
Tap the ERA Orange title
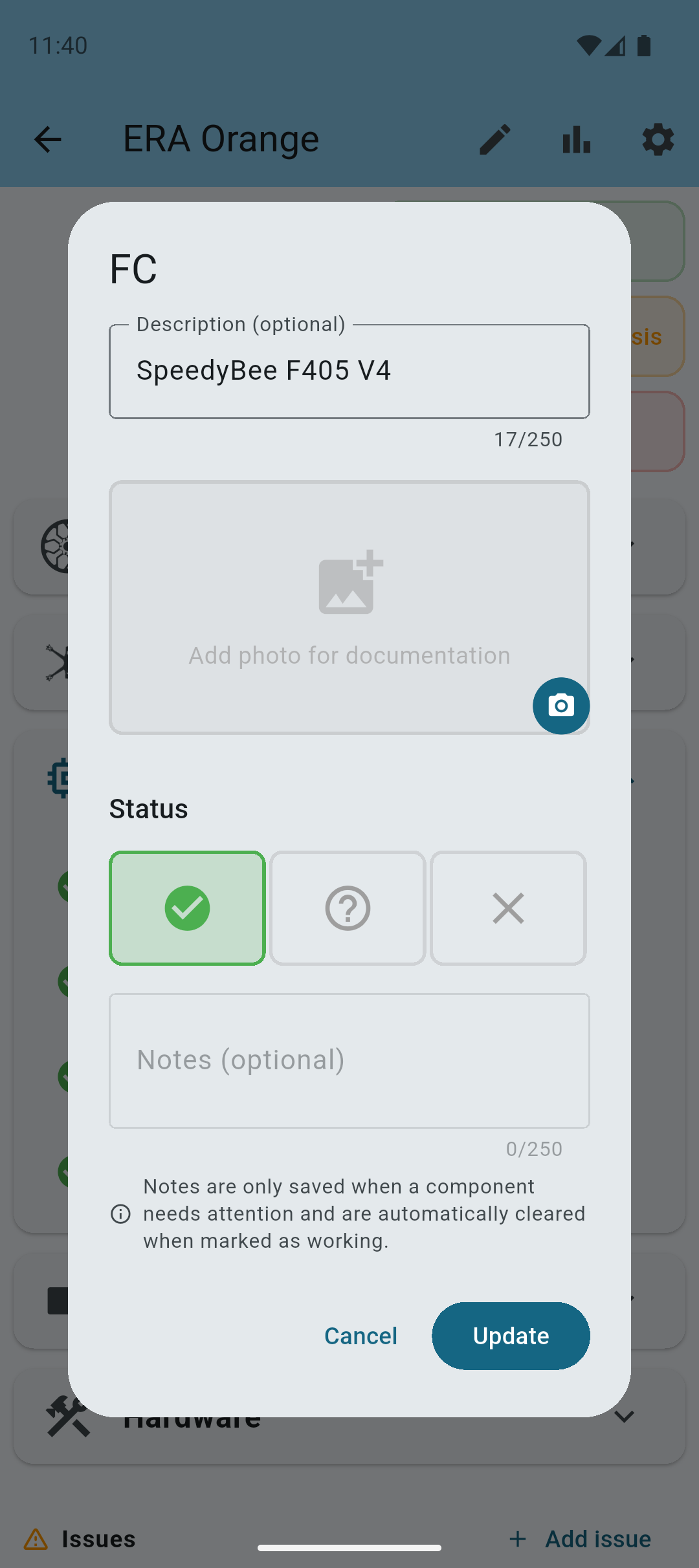tap(221, 139)
